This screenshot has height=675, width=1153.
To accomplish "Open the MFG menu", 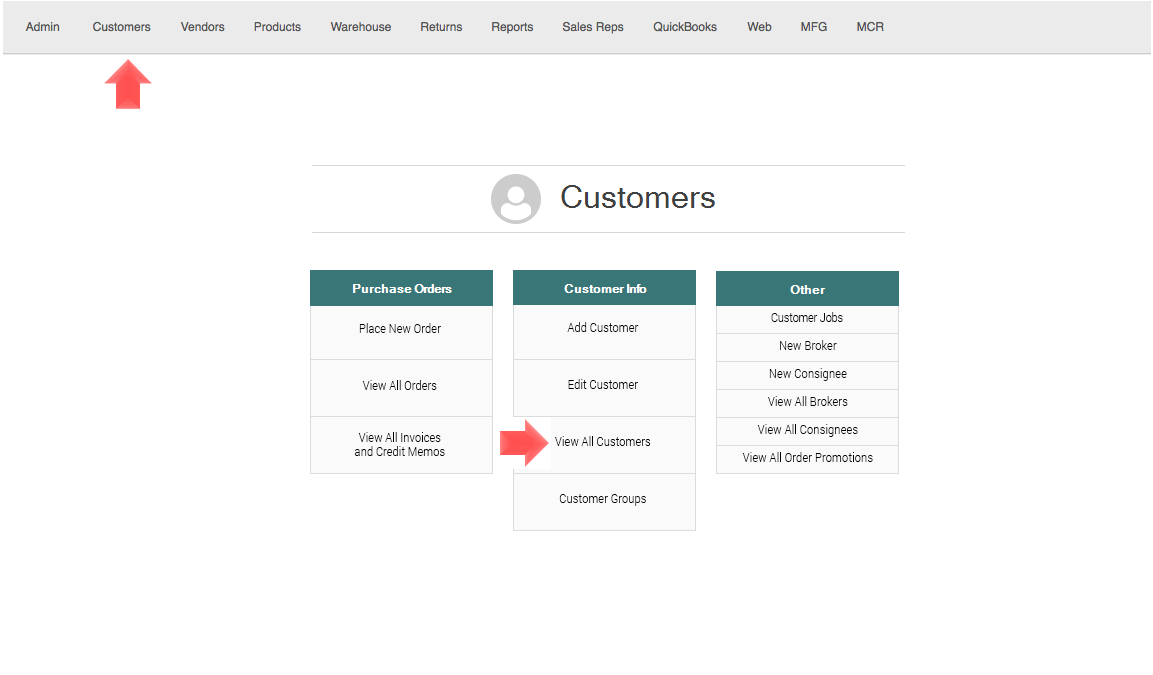I will (x=814, y=27).
